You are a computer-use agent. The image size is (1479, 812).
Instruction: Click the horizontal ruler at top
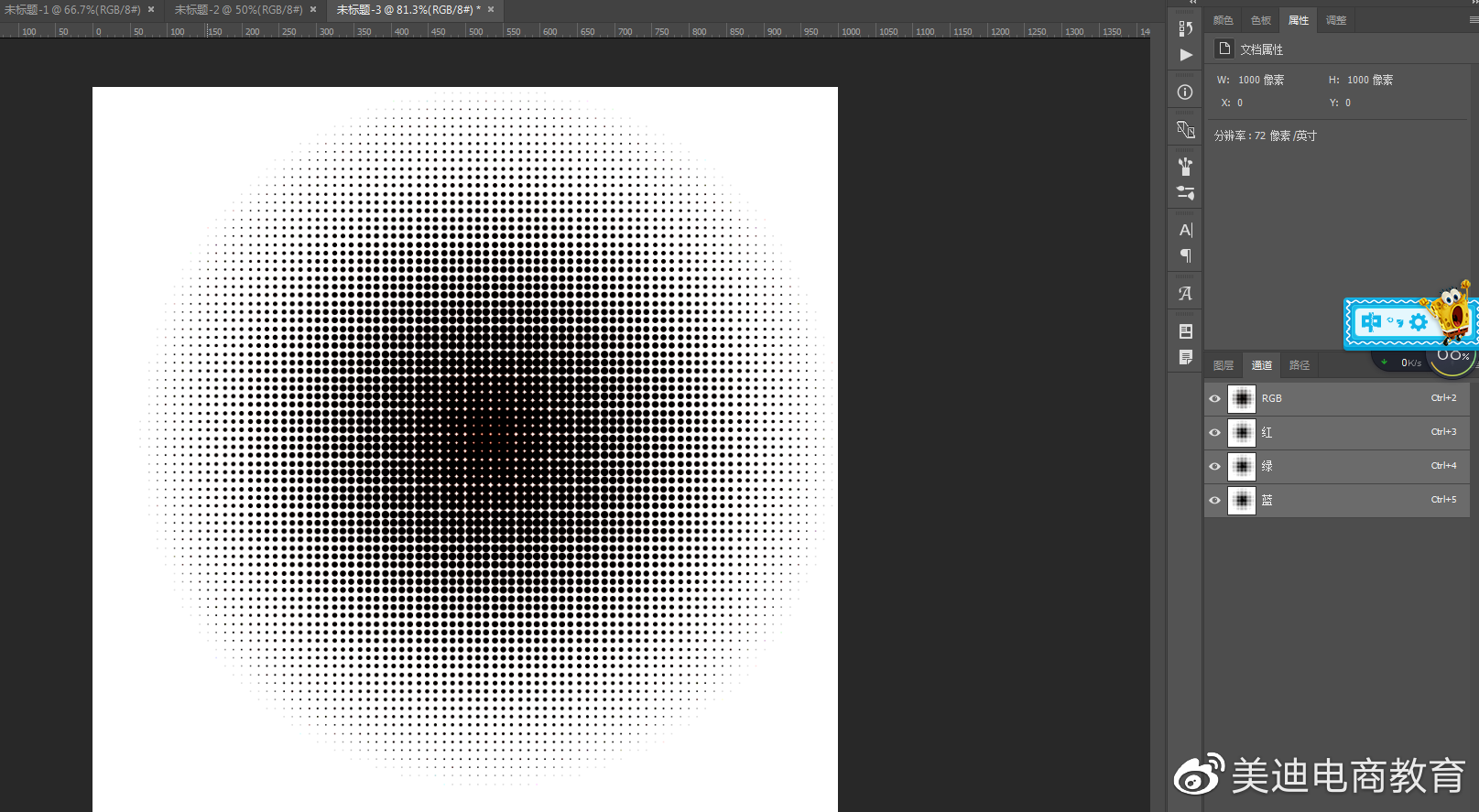[575, 31]
